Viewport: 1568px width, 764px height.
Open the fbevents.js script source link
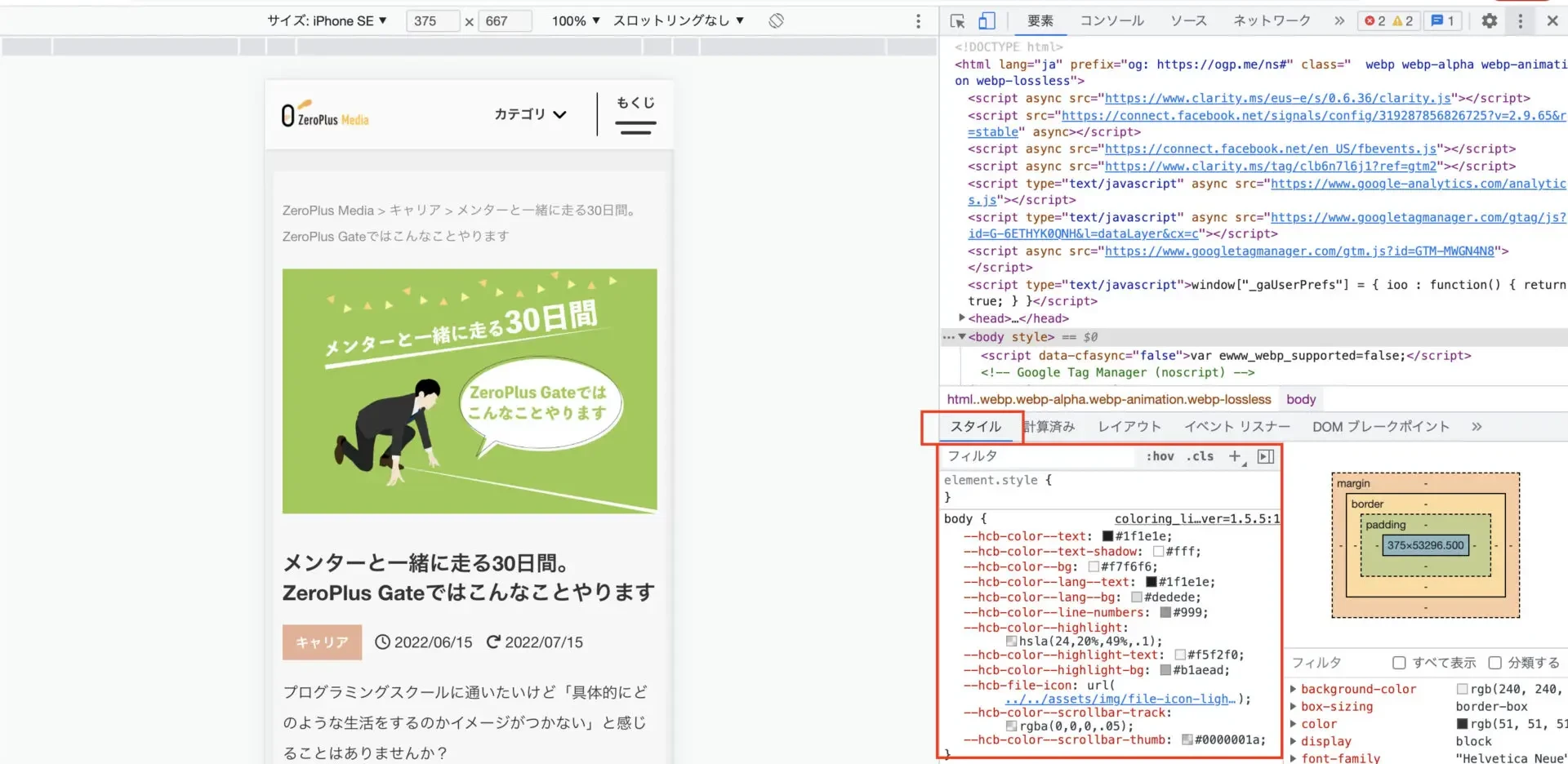[1271, 149]
